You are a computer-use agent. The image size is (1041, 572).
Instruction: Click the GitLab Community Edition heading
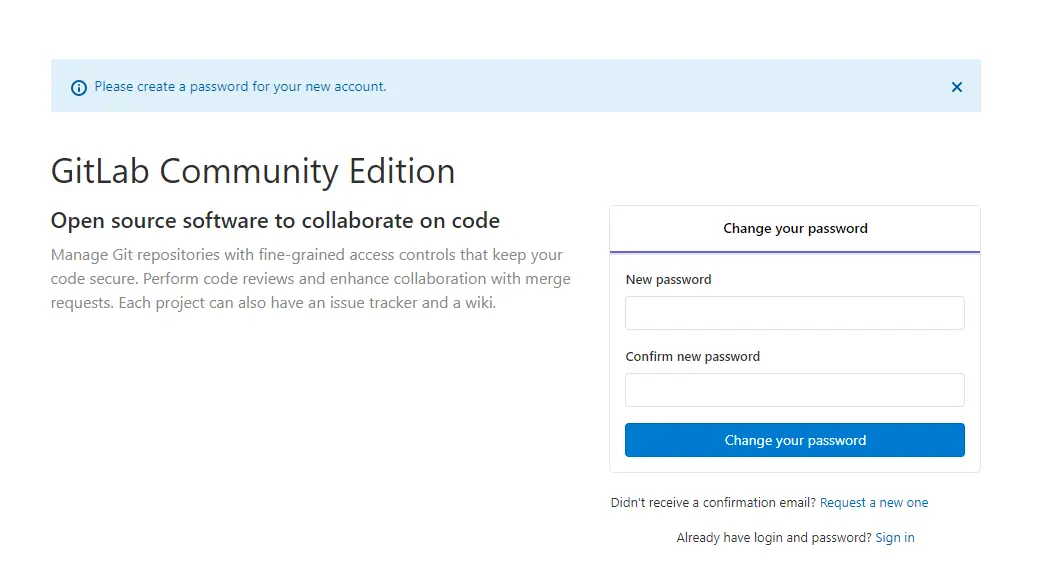tap(253, 171)
